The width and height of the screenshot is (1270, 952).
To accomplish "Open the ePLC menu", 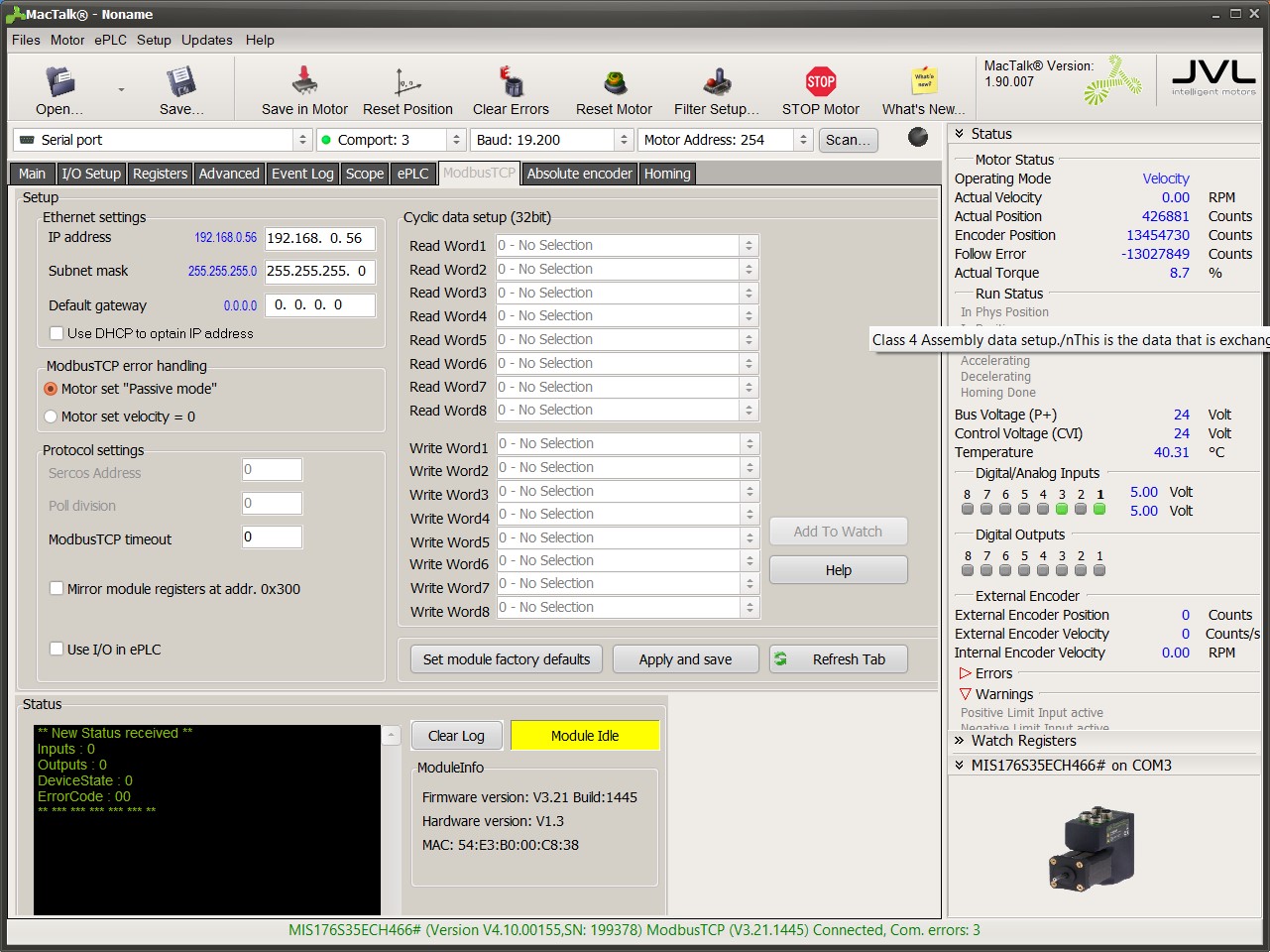I will (111, 40).
